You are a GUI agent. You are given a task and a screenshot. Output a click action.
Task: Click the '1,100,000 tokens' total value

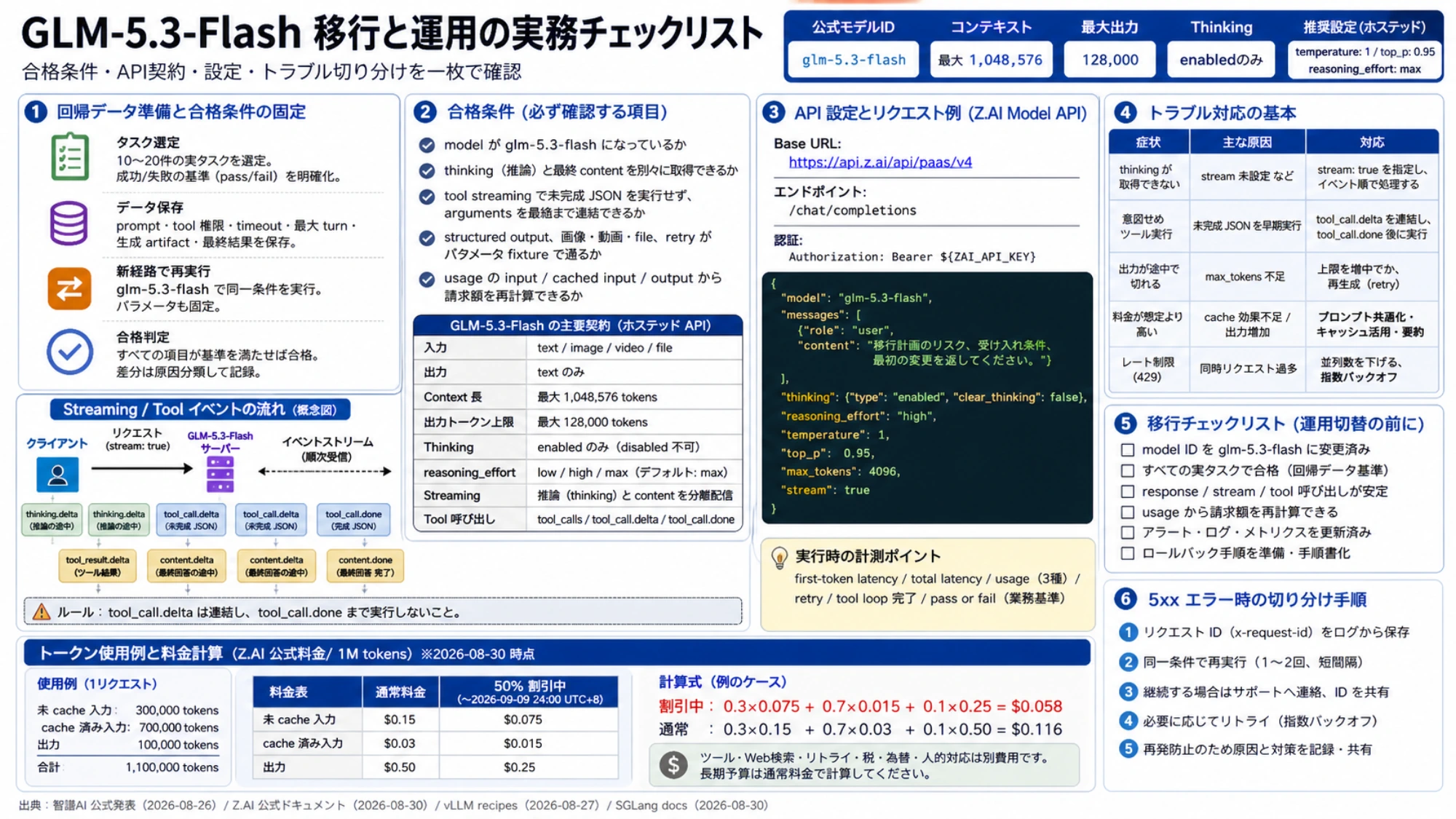pyautogui.click(x=172, y=767)
